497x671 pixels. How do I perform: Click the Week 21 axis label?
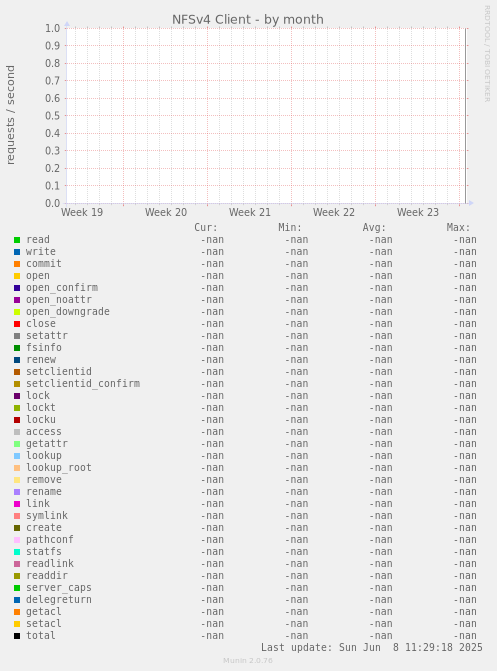[x=250, y=212]
